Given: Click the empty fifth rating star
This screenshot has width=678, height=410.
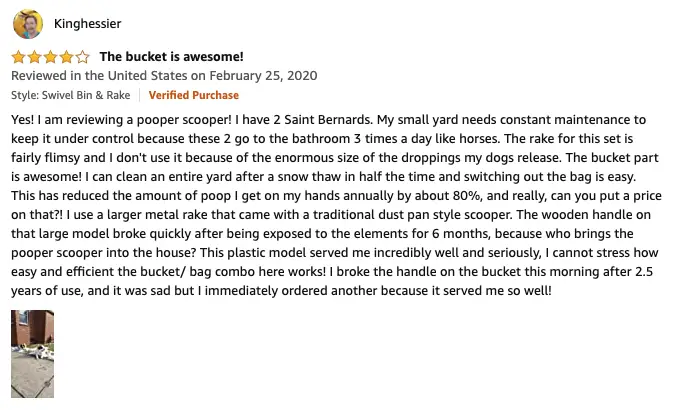Looking at the screenshot, I should (83, 57).
